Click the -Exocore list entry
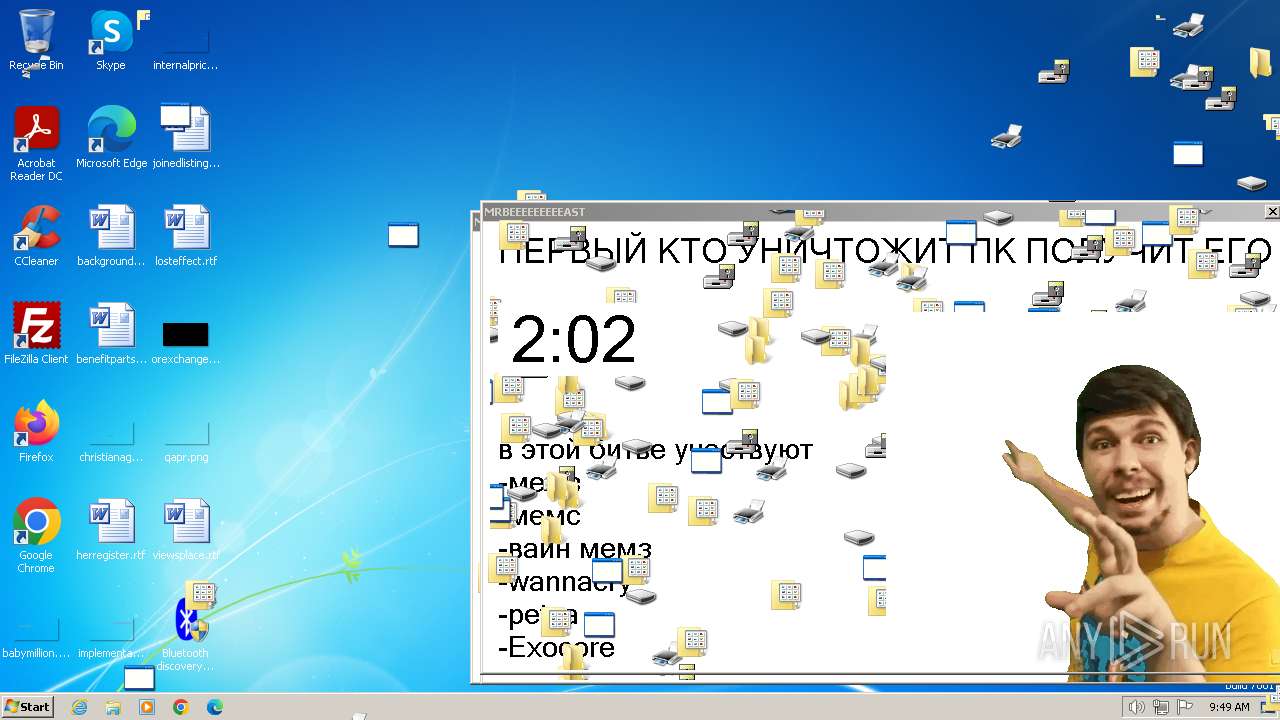 [556, 648]
